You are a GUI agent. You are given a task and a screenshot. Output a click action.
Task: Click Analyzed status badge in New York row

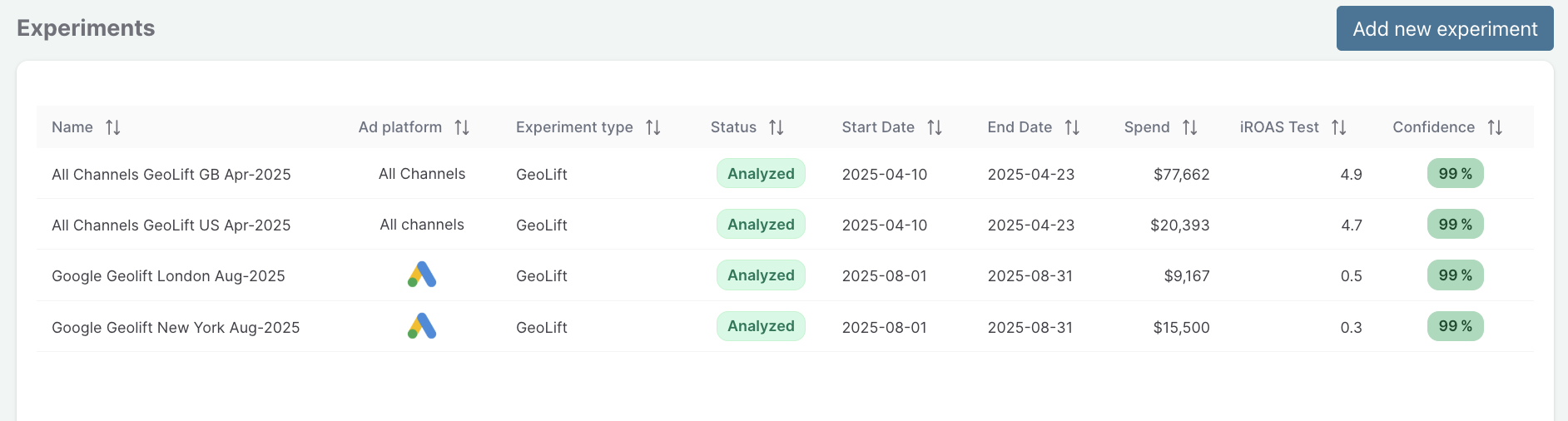point(761,326)
